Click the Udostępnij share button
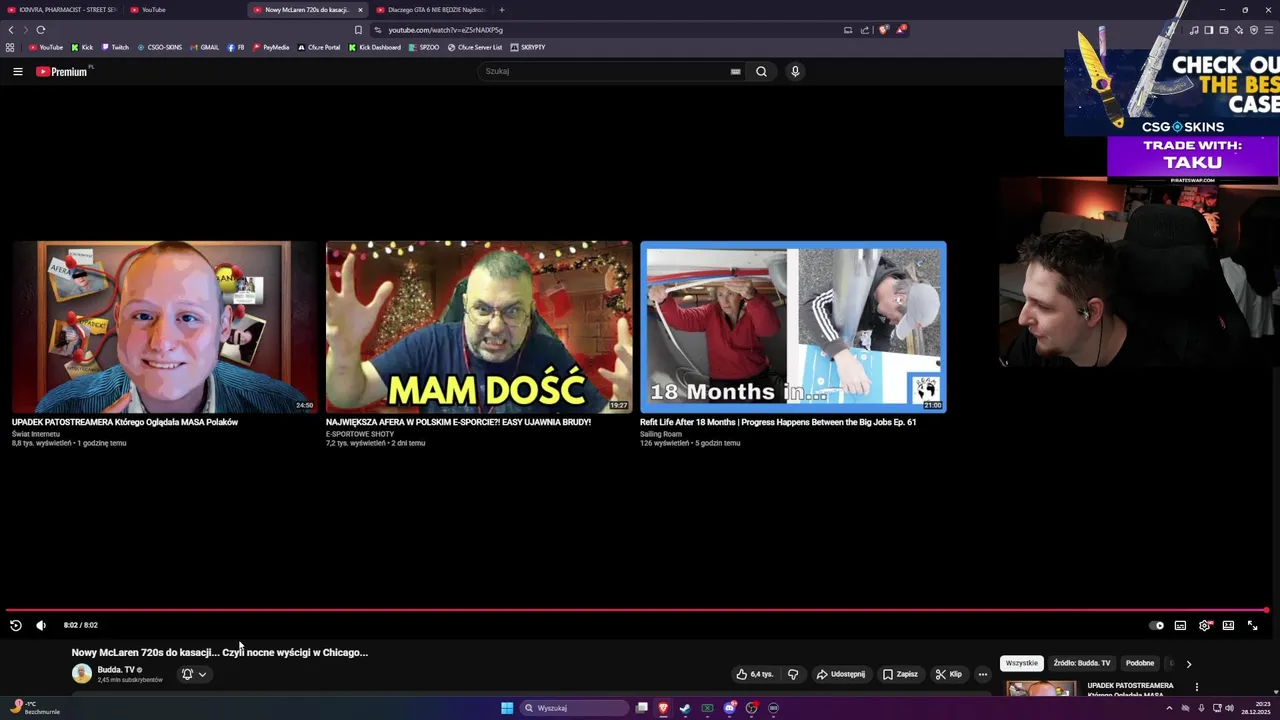The image size is (1280, 720). tap(840, 674)
